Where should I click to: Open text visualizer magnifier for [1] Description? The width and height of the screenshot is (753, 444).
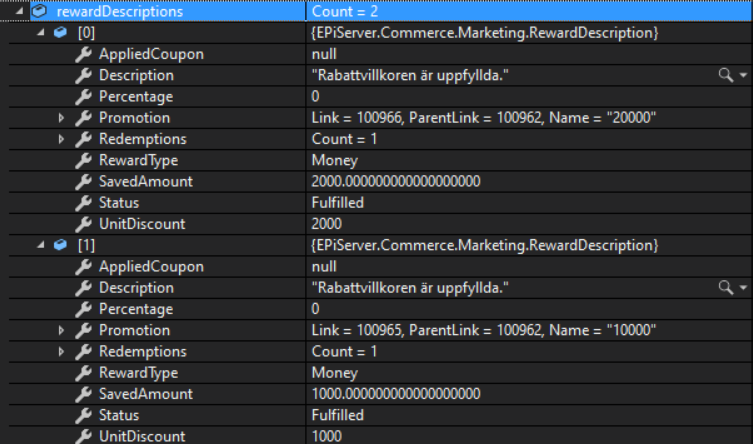726,288
